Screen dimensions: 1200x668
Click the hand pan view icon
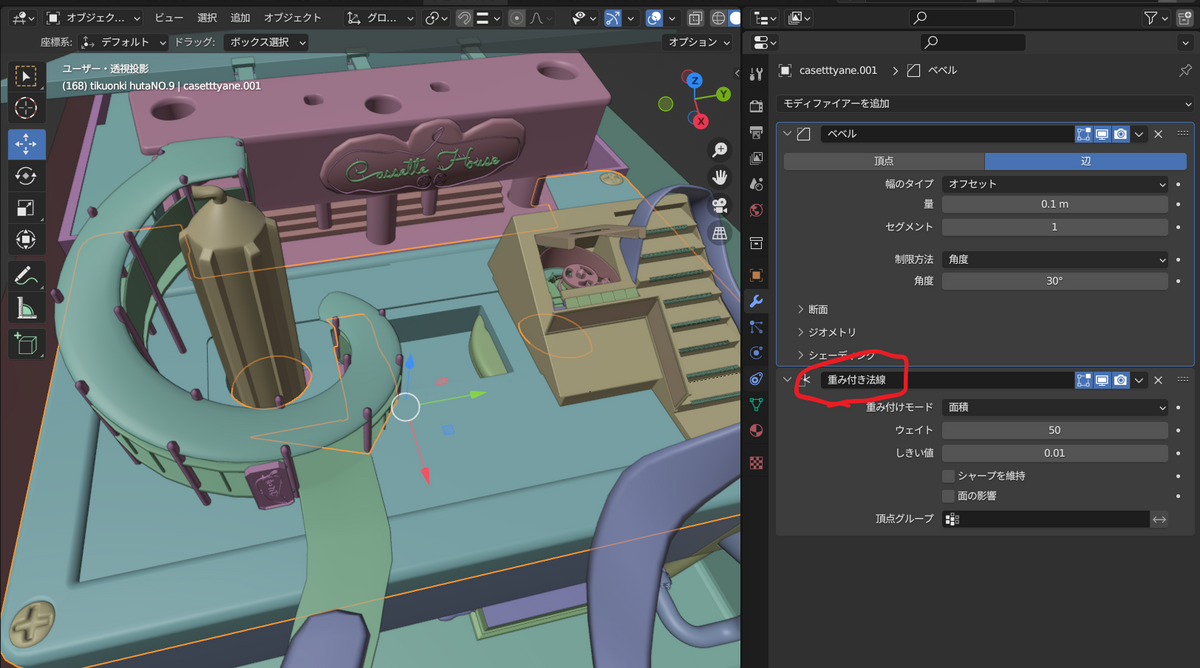click(719, 177)
